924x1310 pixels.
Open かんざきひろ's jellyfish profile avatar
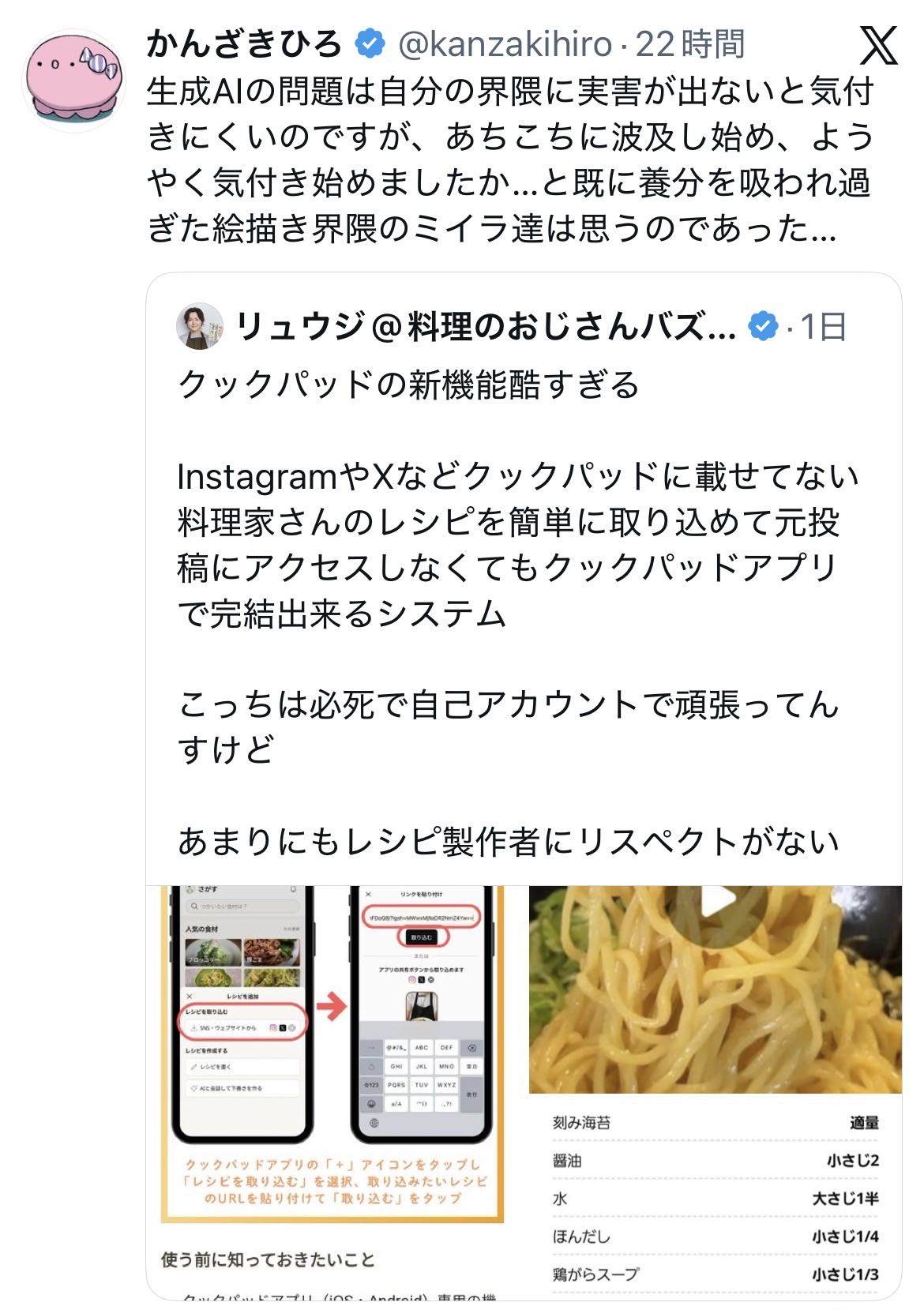pyautogui.click(x=73, y=81)
